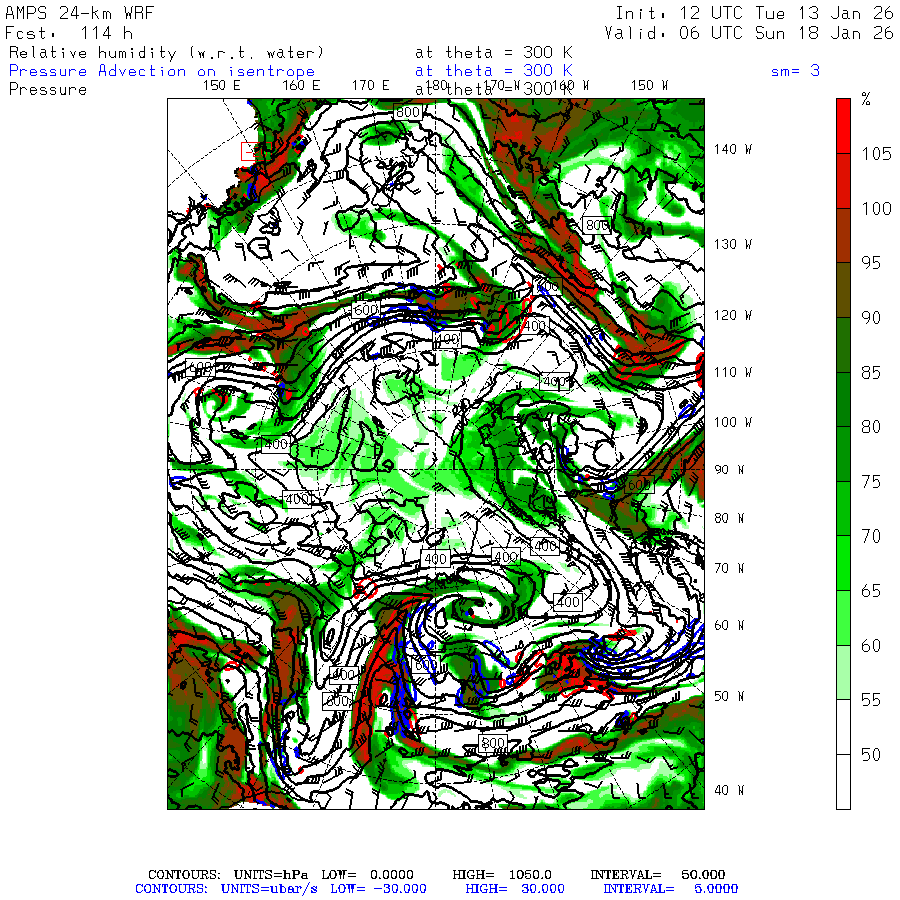This screenshot has width=900, height=900.
Task: Click the '60 W' longitude label
Action: click(729, 626)
